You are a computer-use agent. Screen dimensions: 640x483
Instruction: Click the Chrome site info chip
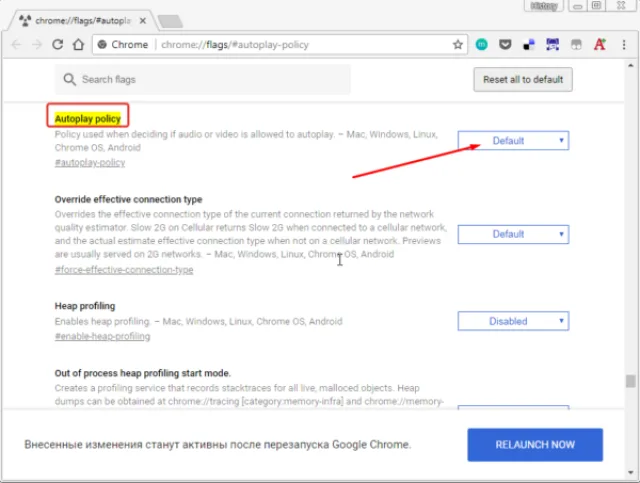coord(123,45)
